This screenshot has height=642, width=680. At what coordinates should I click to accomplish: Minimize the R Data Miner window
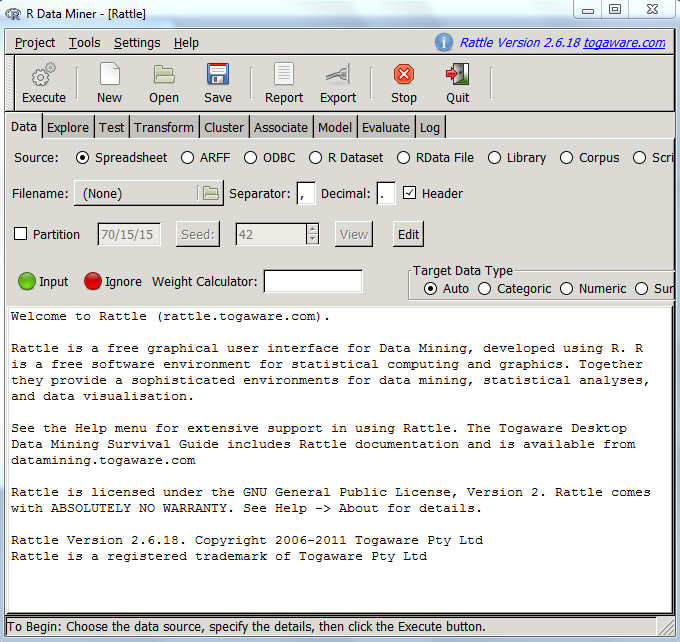588,10
